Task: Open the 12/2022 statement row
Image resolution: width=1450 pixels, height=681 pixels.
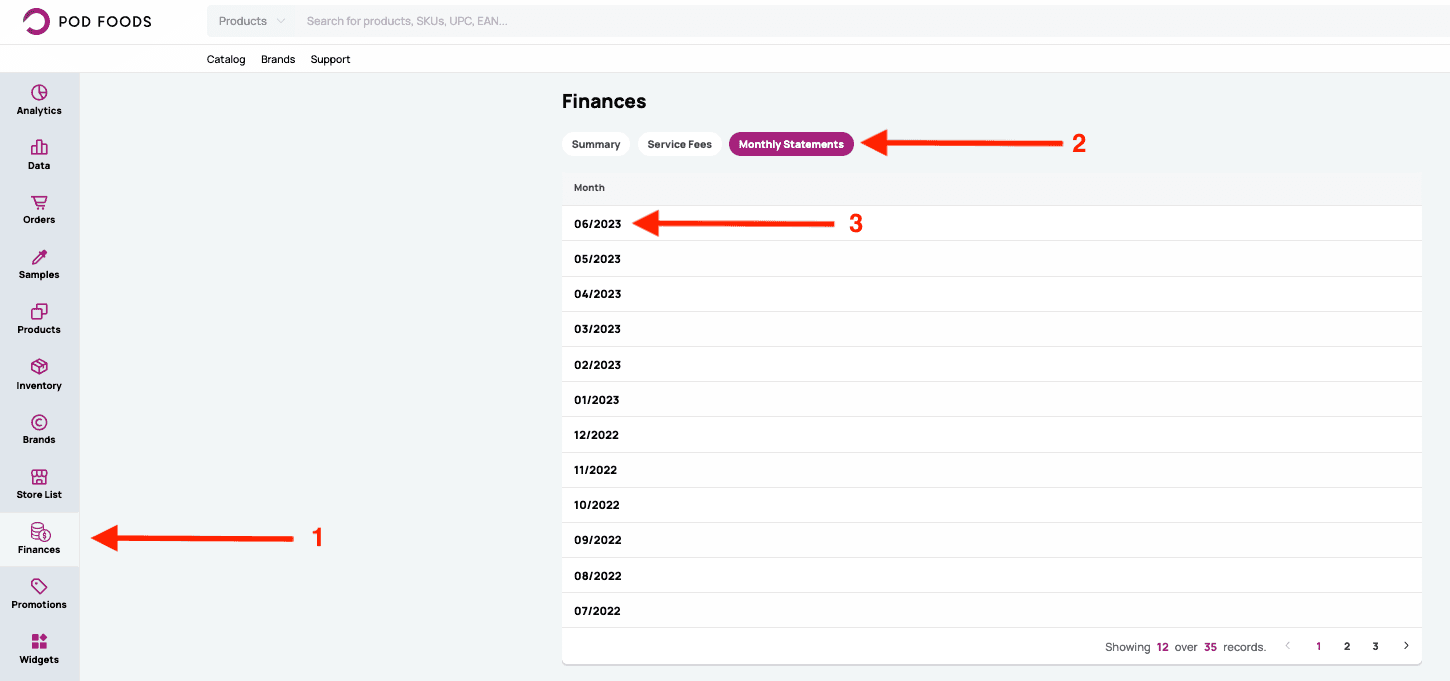Action: pyautogui.click(x=991, y=435)
